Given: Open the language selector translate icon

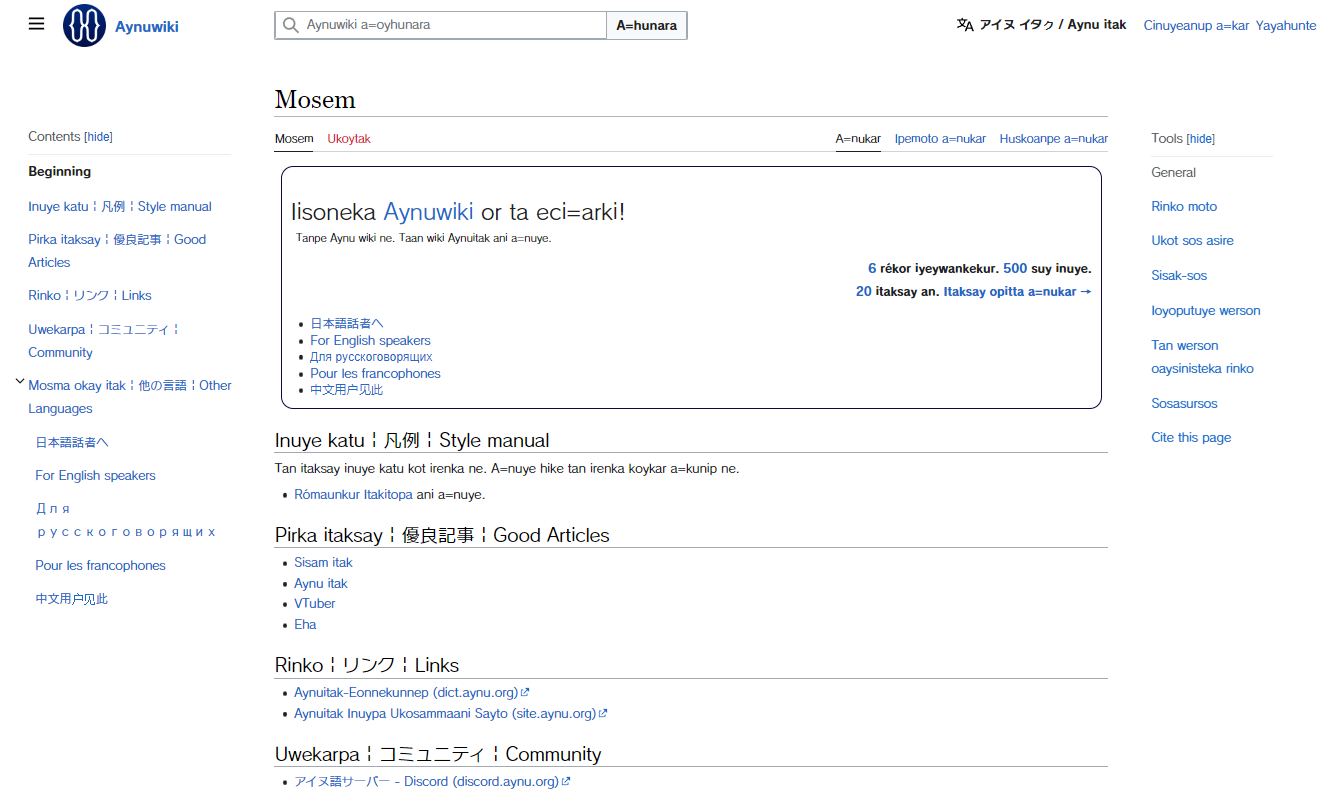Looking at the screenshot, I should [964, 25].
